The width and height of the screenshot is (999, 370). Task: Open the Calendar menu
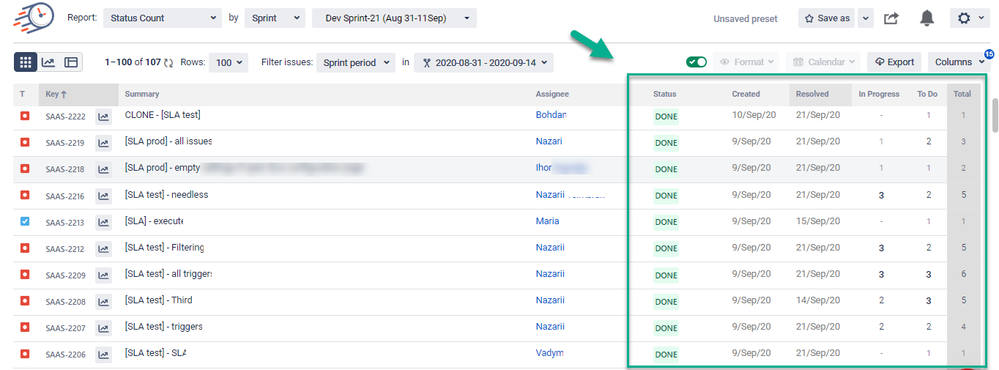point(823,62)
